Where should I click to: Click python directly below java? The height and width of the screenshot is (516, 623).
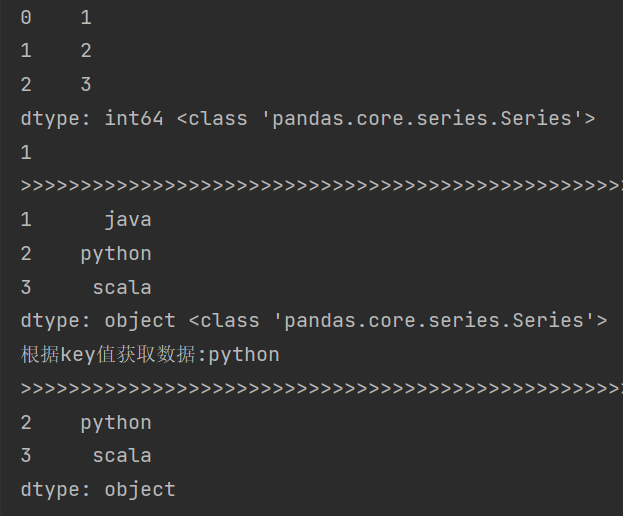pyautogui.click(x=116, y=255)
